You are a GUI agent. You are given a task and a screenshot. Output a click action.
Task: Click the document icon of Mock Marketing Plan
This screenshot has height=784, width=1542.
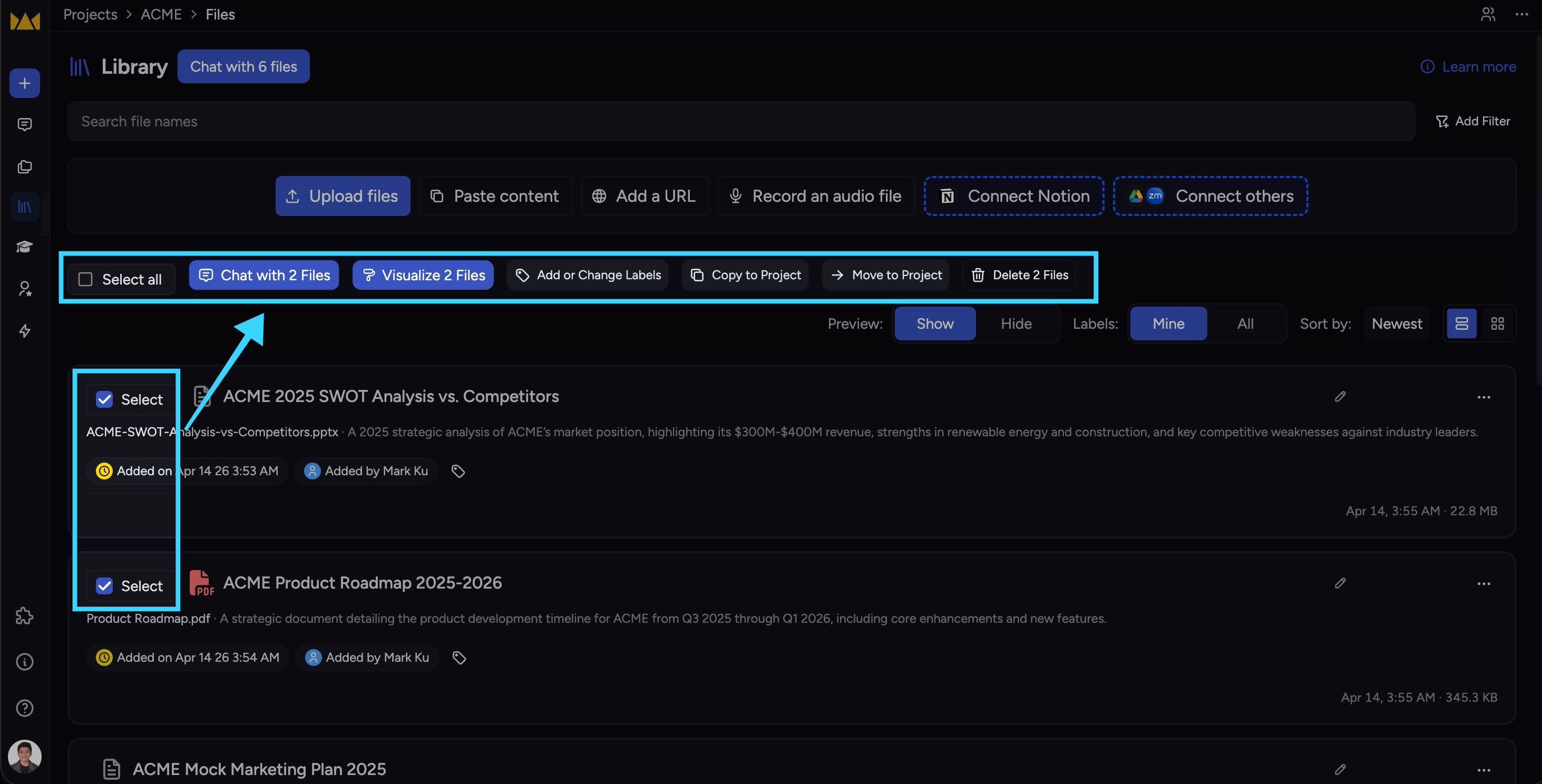(x=111, y=769)
